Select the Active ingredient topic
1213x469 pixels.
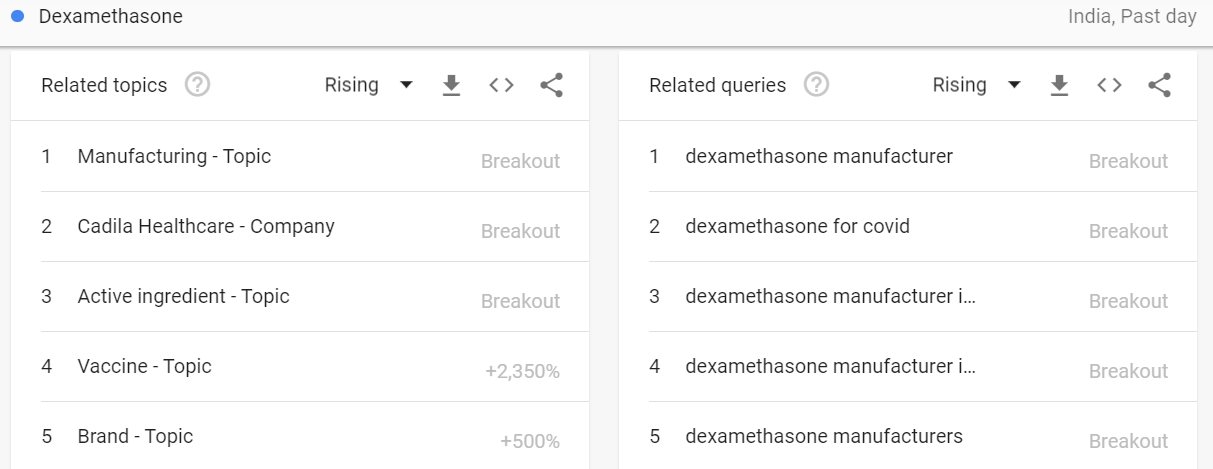point(183,297)
